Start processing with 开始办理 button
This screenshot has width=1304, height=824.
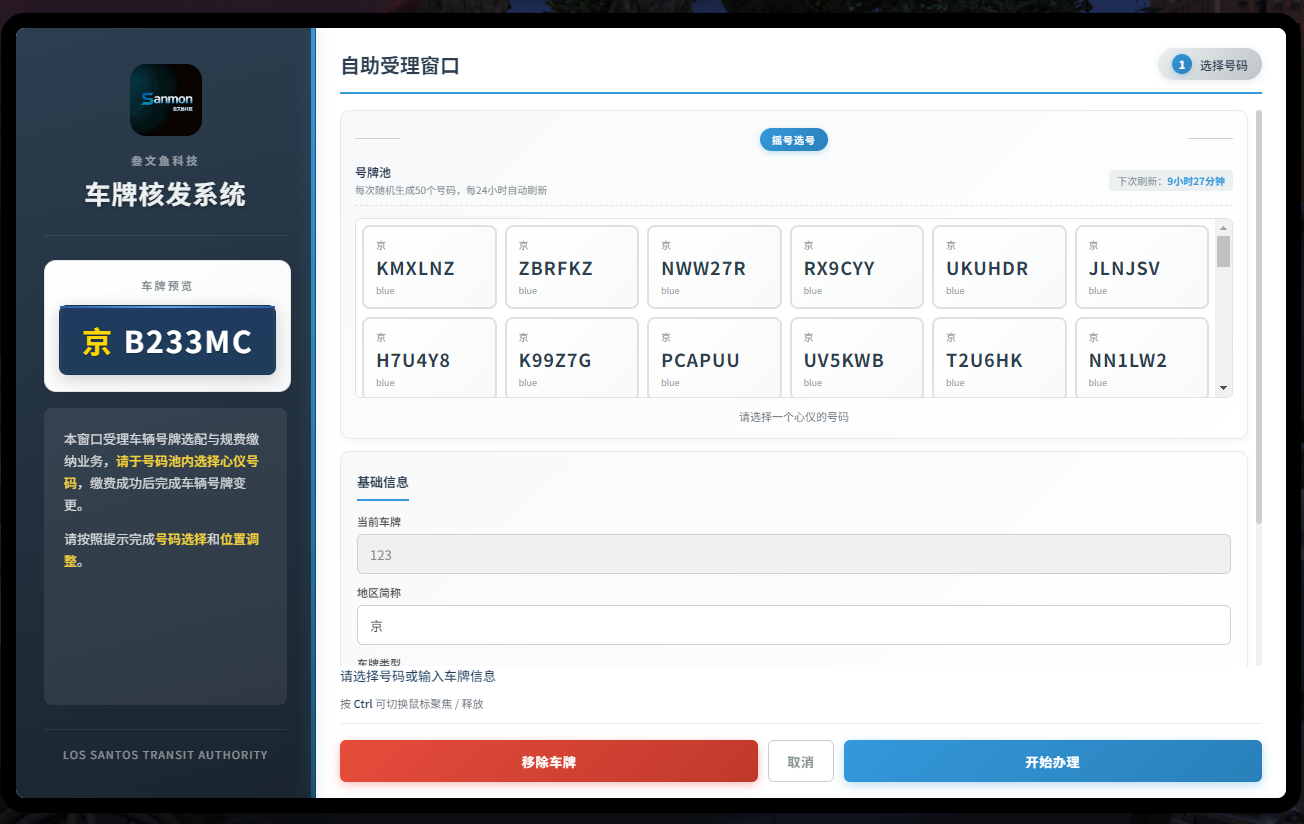click(x=1053, y=762)
